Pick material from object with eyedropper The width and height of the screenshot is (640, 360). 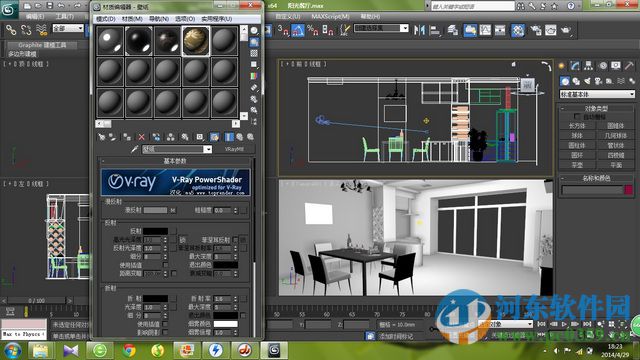pos(134,149)
